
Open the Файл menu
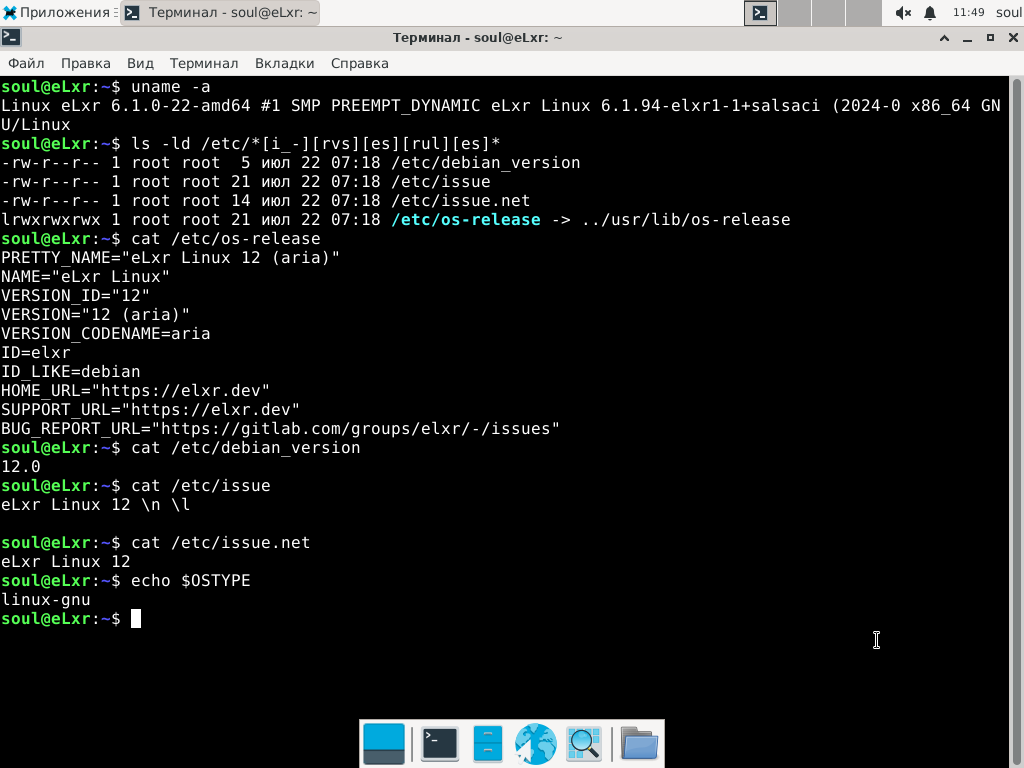(26, 63)
